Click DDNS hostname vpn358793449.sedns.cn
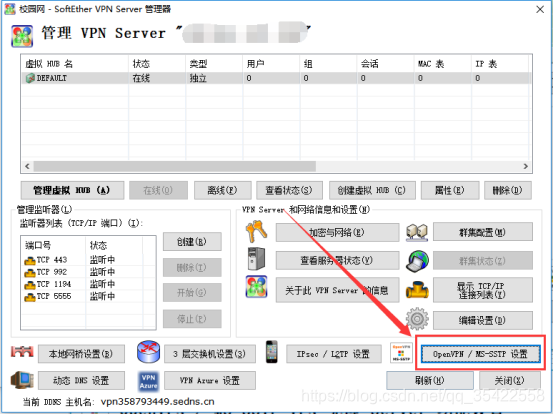The width and height of the screenshot is (554, 414). point(158,402)
